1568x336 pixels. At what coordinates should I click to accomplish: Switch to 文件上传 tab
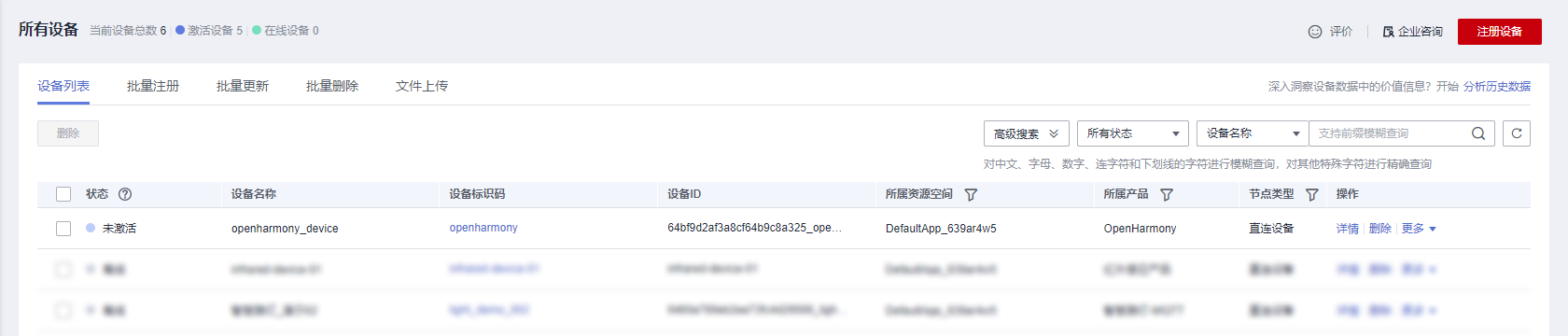pos(422,86)
